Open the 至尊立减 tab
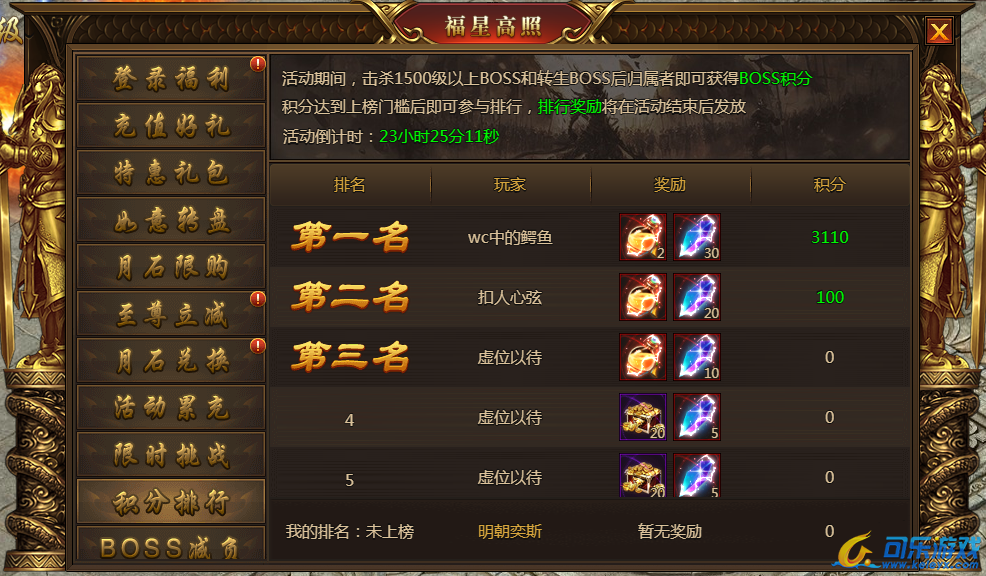986x576 pixels. tap(170, 314)
